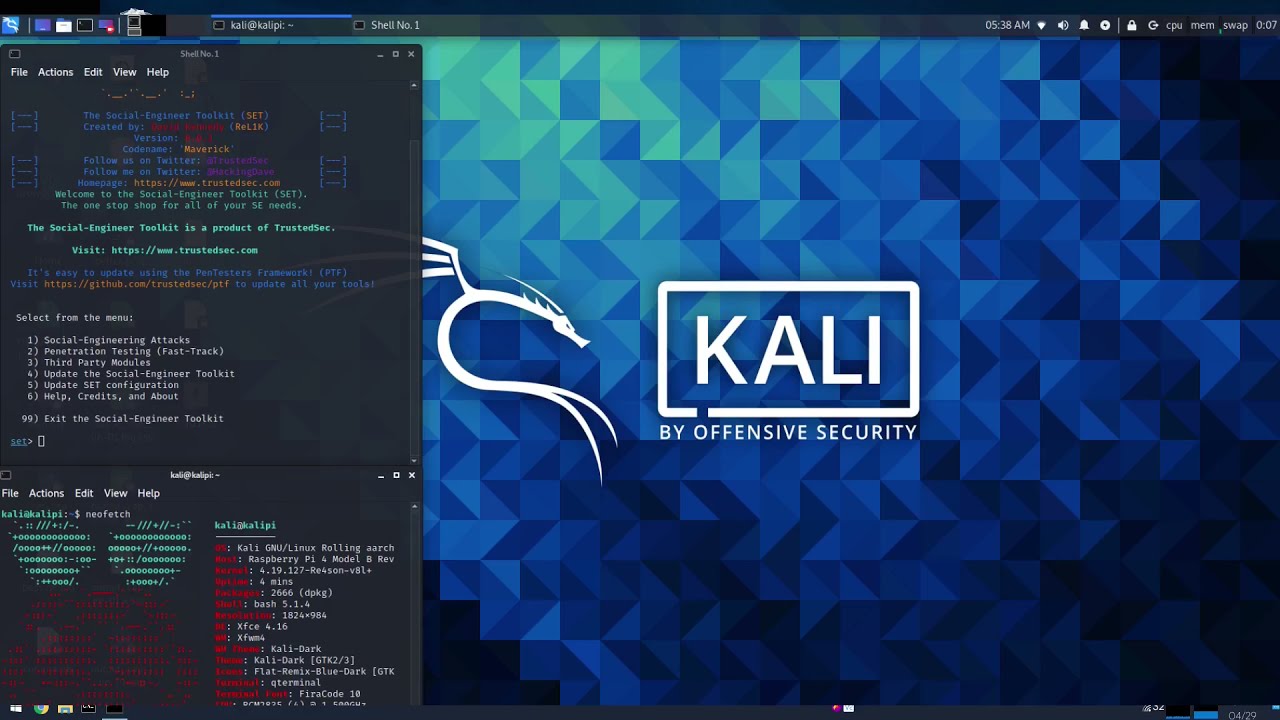1280x720 pixels.
Task: Open Edit menu in kali@kalipi window
Action: (84, 493)
